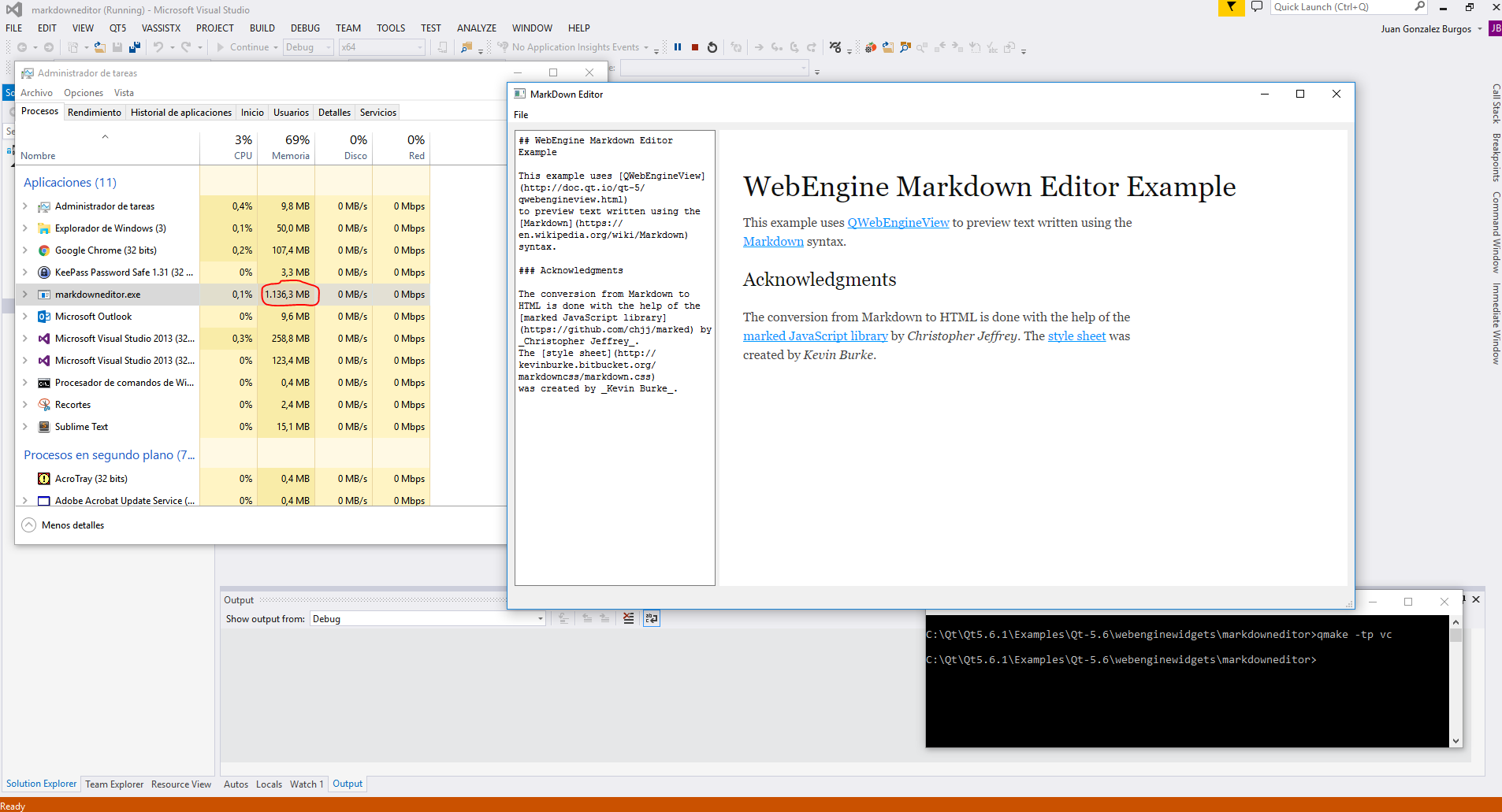The width and height of the screenshot is (1502, 812).
Task: Select Procesos en segundo plano group header
Action: (x=110, y=455)
